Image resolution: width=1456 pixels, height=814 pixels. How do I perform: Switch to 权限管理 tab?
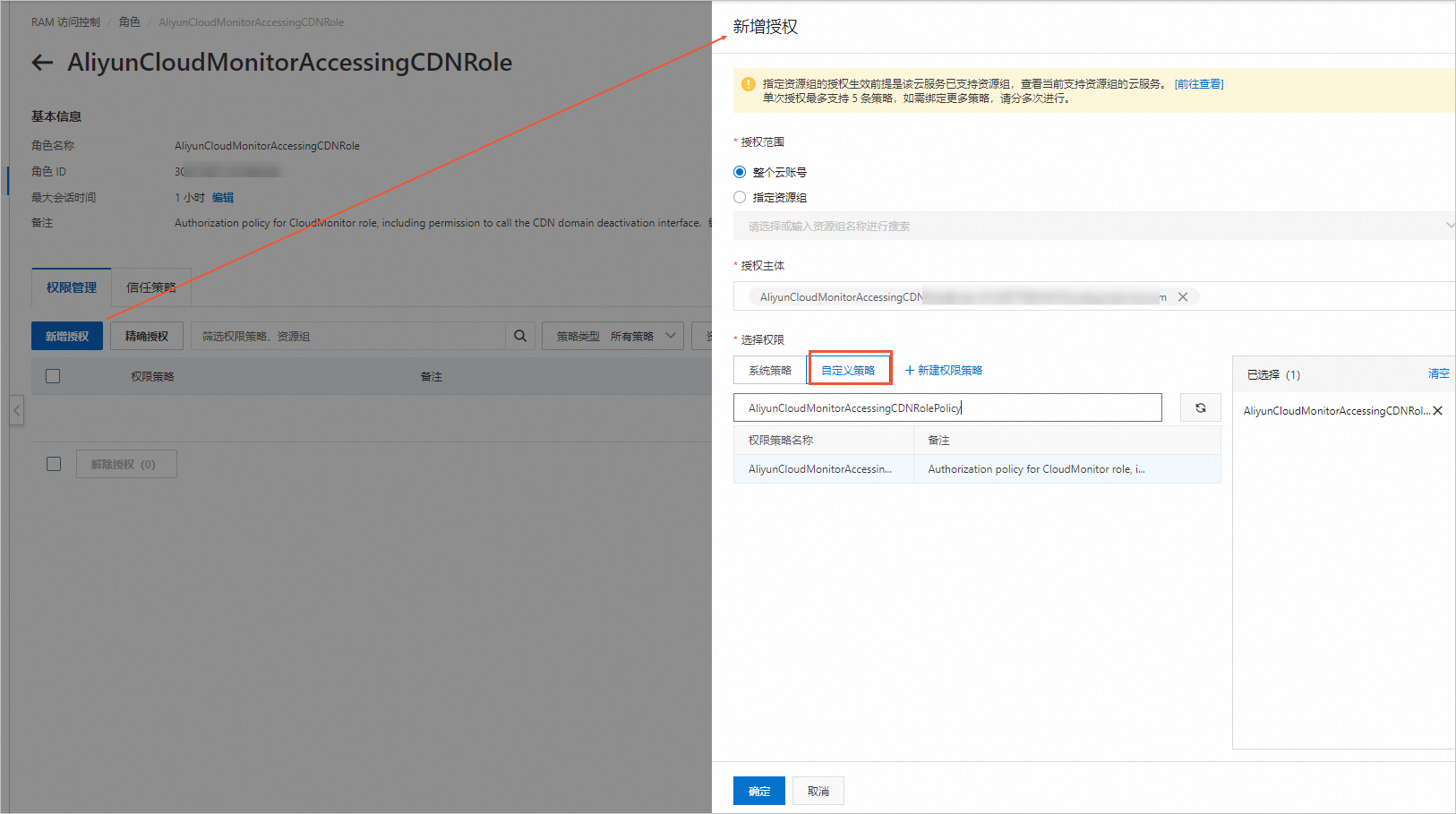(x=72, y=287)
